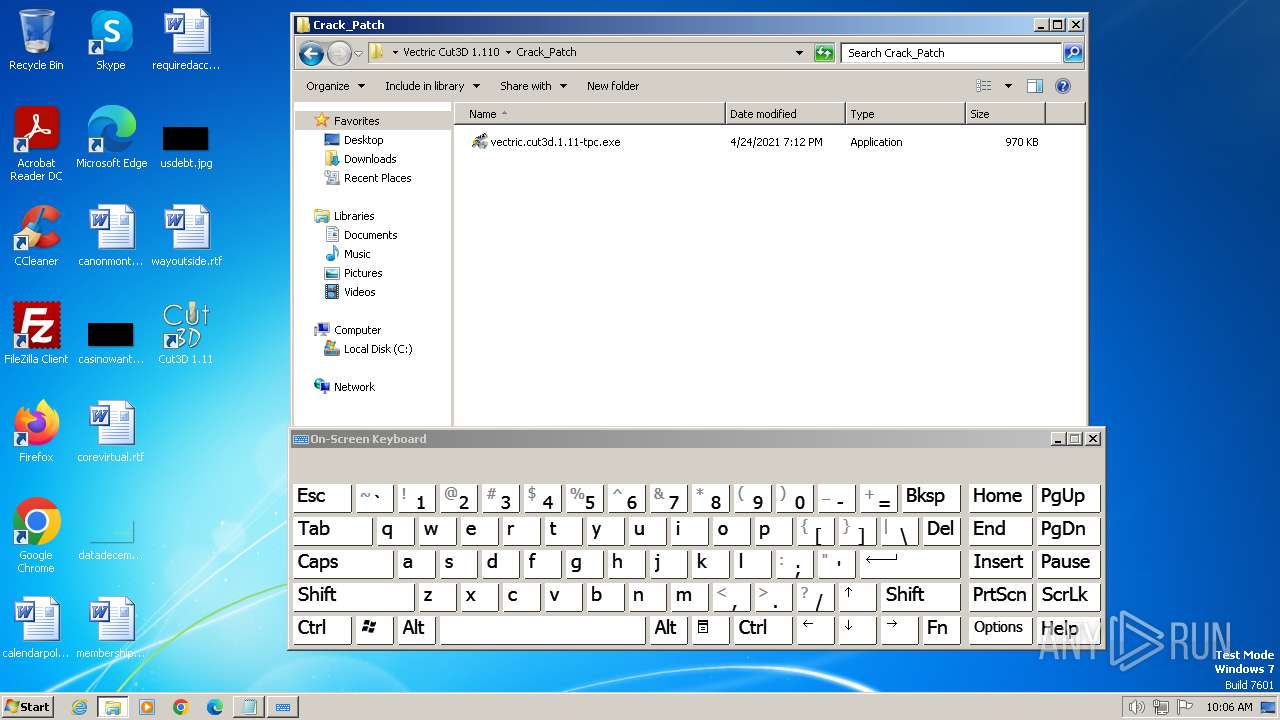The image size is (1280, 720).
Task: Toggle Insert key on on-screen keyboard
Action: (x=999, y=563)
